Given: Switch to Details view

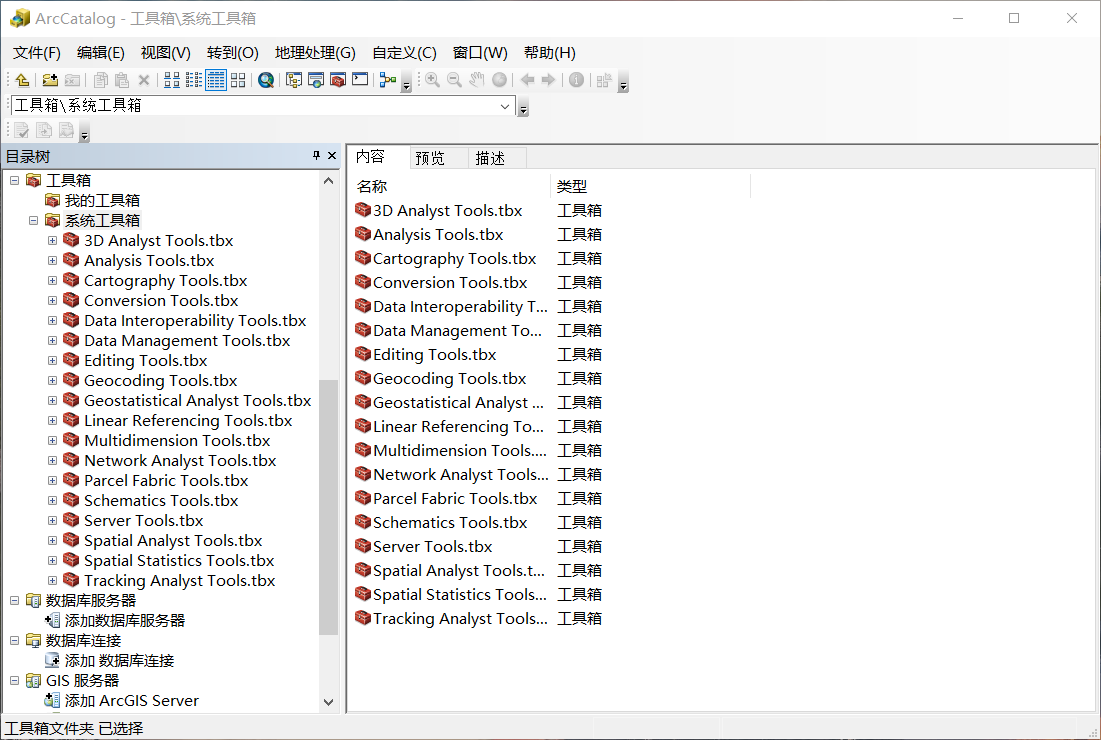Looking at the screenshot, I should [216, 80].
